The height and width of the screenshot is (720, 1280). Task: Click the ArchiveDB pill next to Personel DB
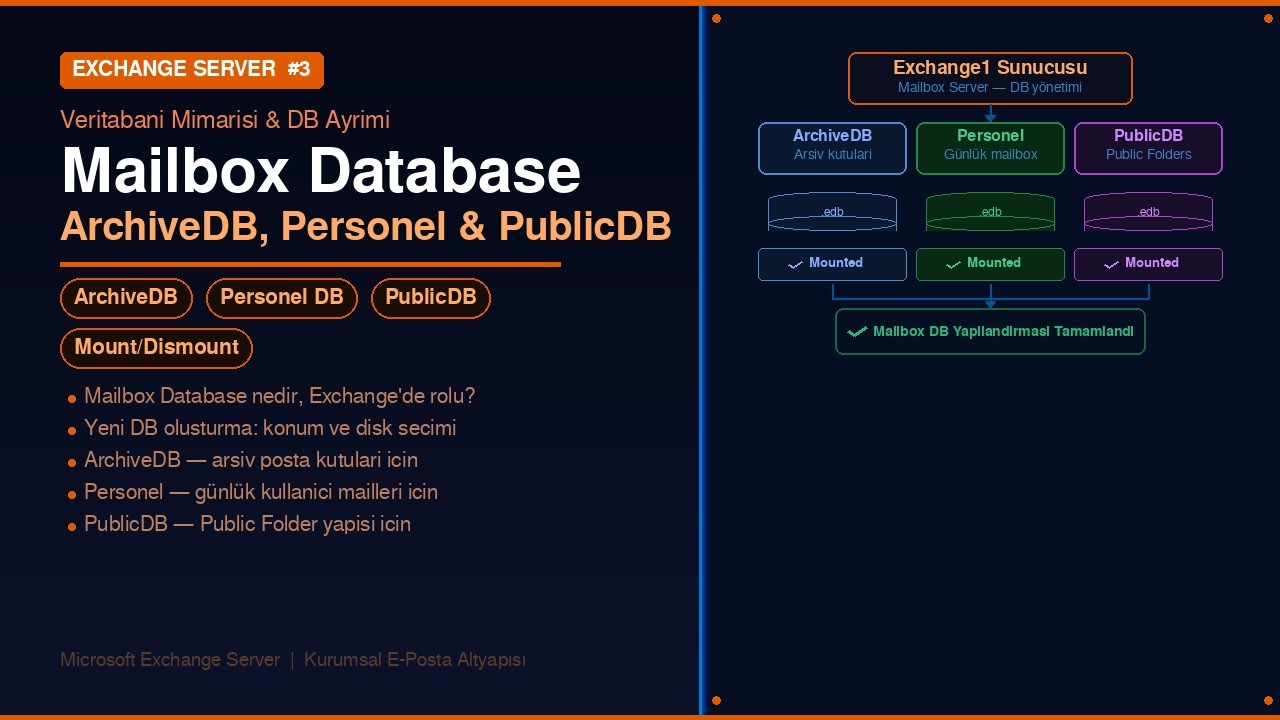(126, 298)
